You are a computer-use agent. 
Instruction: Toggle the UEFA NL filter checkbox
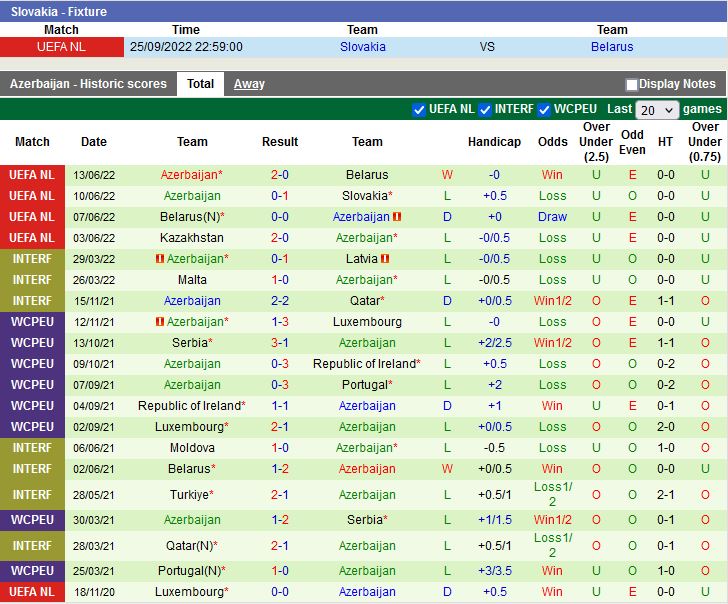tap(418, 110)
